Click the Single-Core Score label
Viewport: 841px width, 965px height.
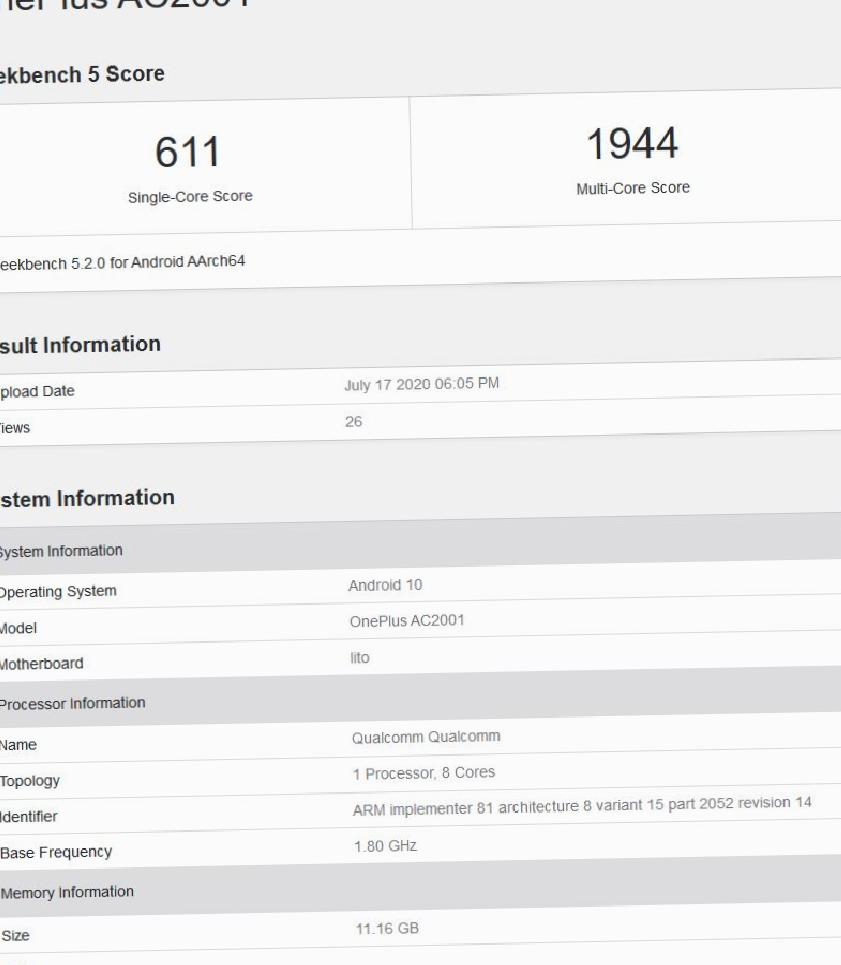[x=190, y=196]
